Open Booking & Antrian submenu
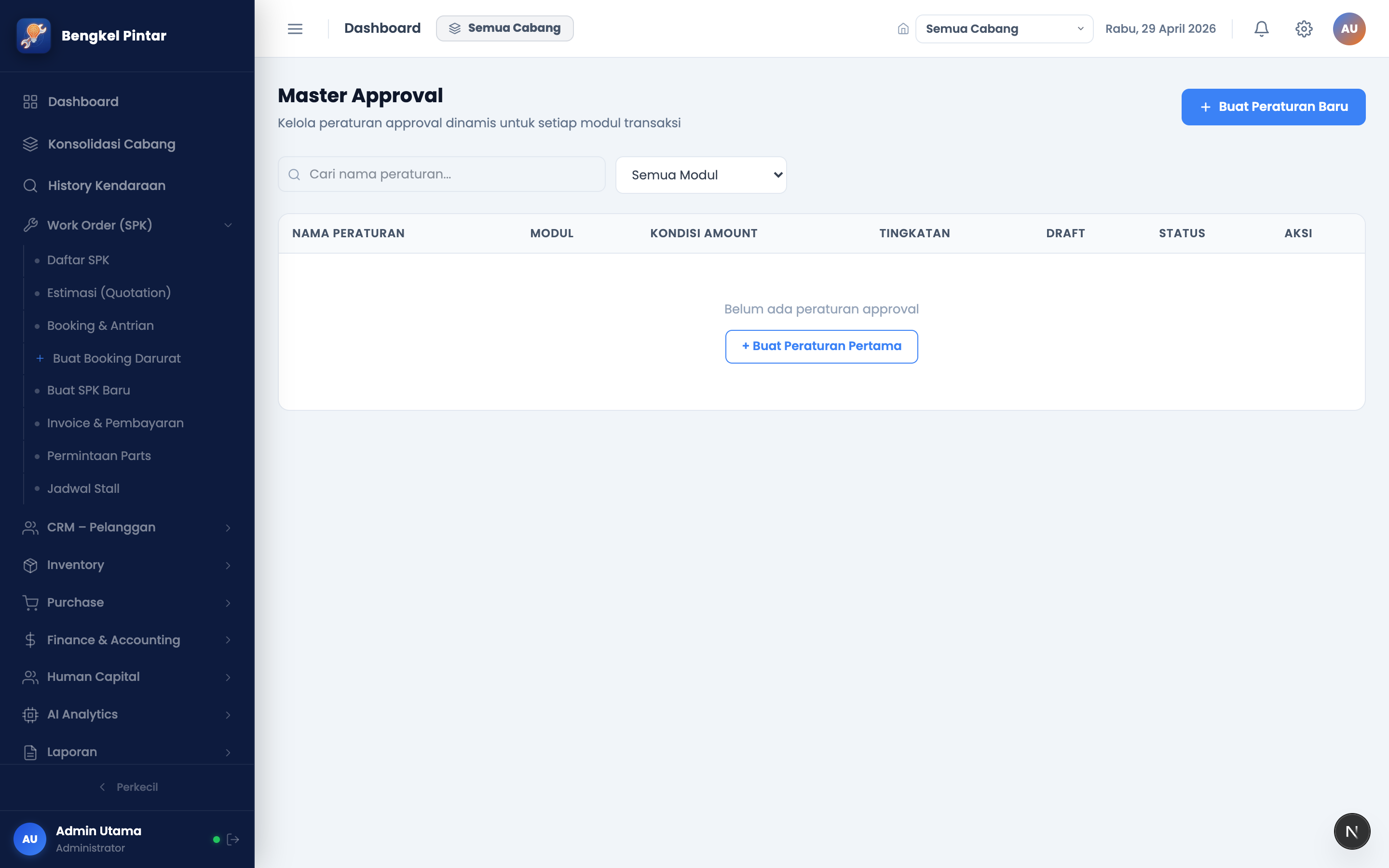The width and height of the screenshot is (1389, 868). pos(100,325)
